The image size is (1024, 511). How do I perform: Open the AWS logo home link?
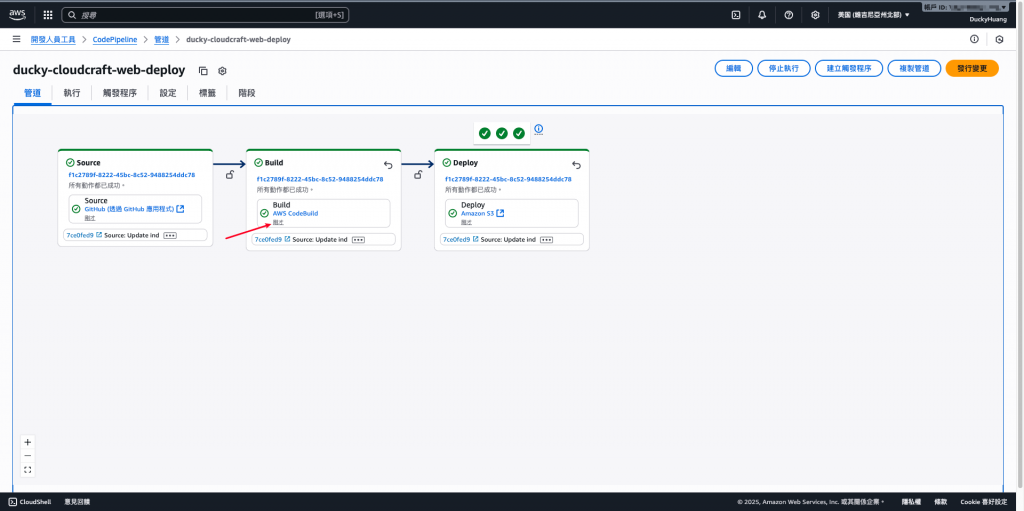click(17, 14)
